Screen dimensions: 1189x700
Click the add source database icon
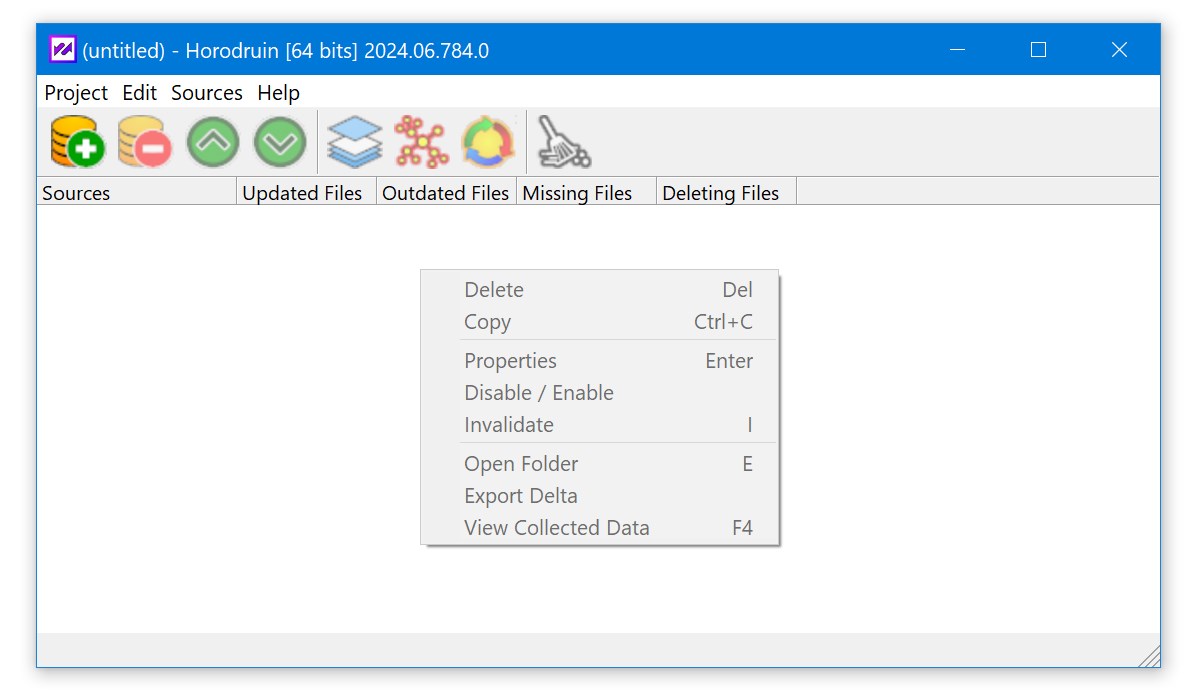pos(78,142)
